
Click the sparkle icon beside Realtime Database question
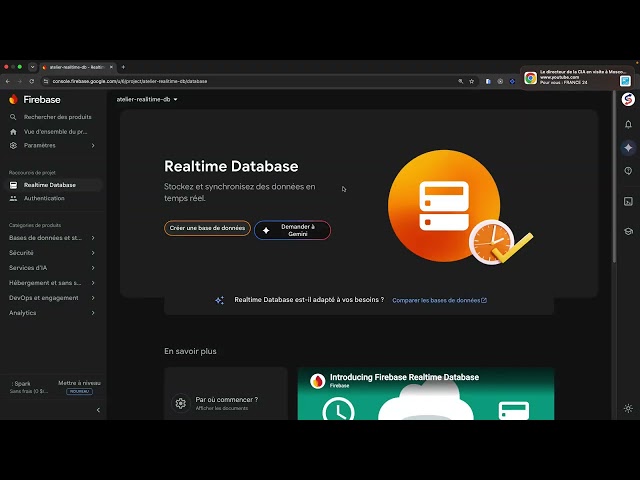(220, 300)
